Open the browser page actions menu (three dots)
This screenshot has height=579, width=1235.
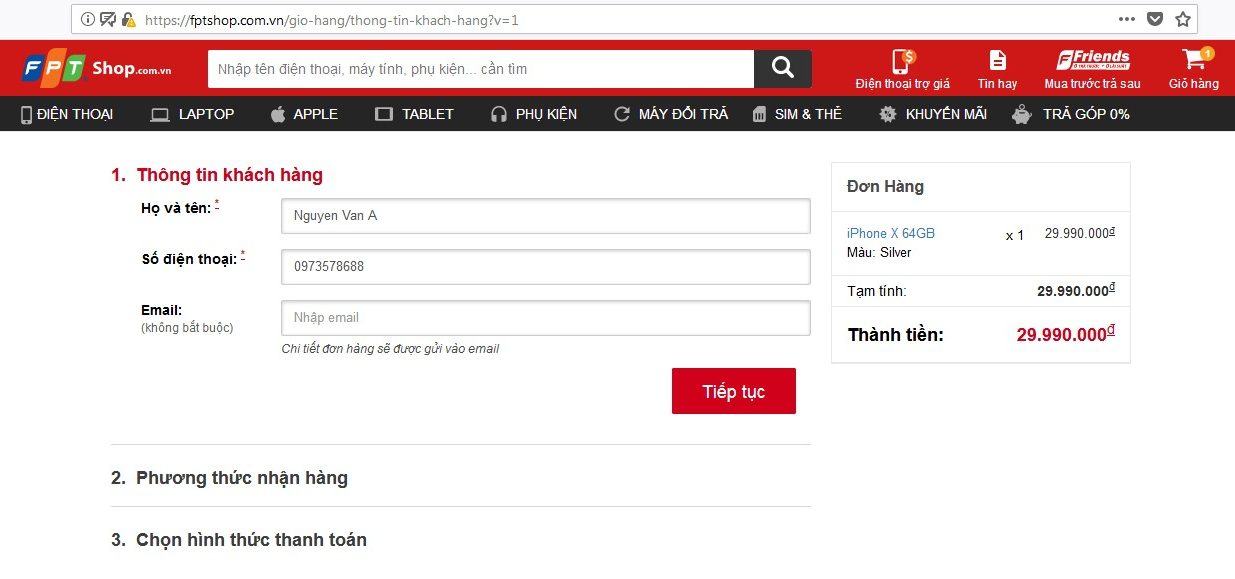(1127, 19)
